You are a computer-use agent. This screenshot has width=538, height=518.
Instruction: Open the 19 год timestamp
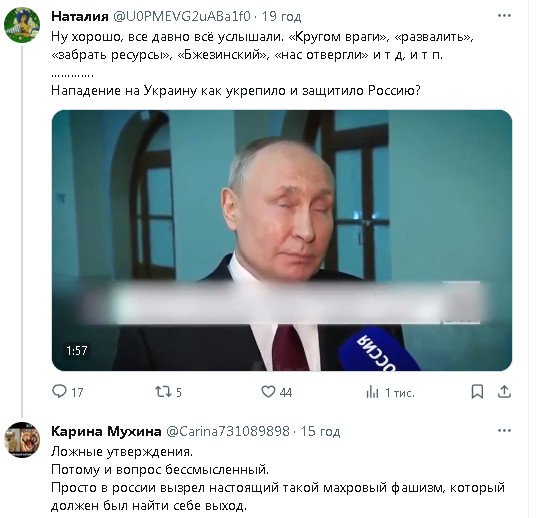click(282, 16)
